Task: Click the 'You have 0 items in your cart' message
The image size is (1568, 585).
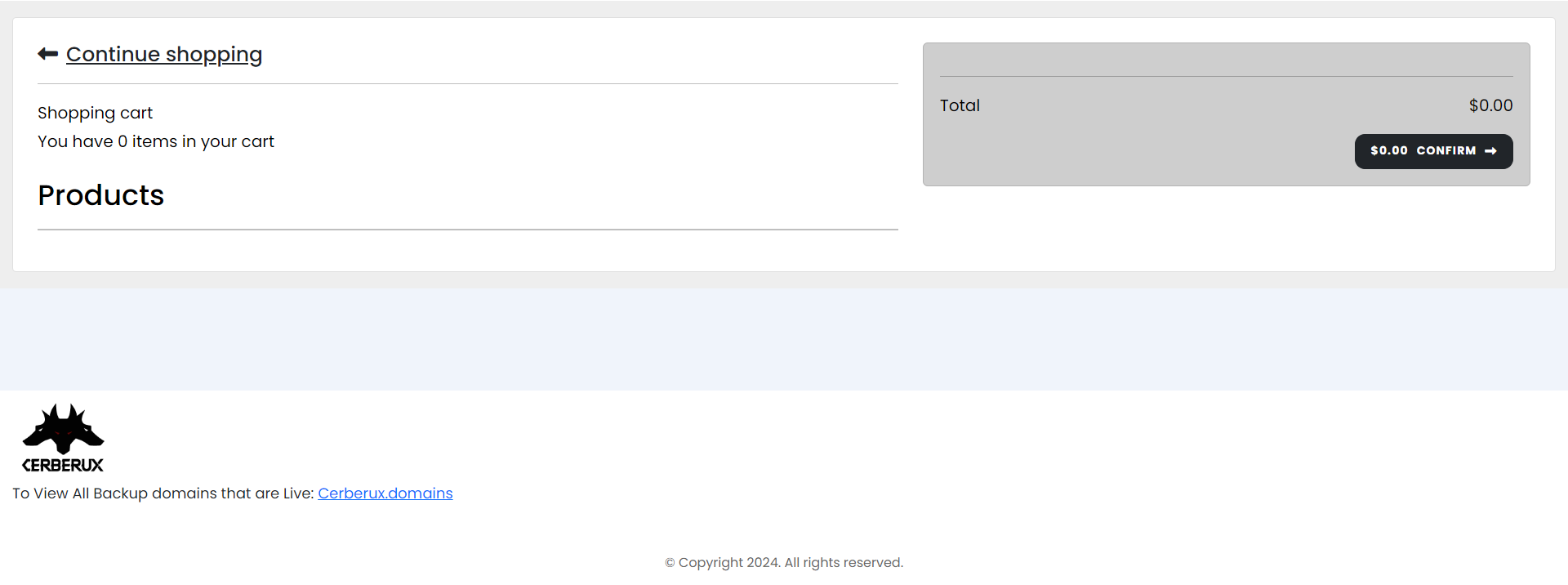Action: [x=156, y=141]
